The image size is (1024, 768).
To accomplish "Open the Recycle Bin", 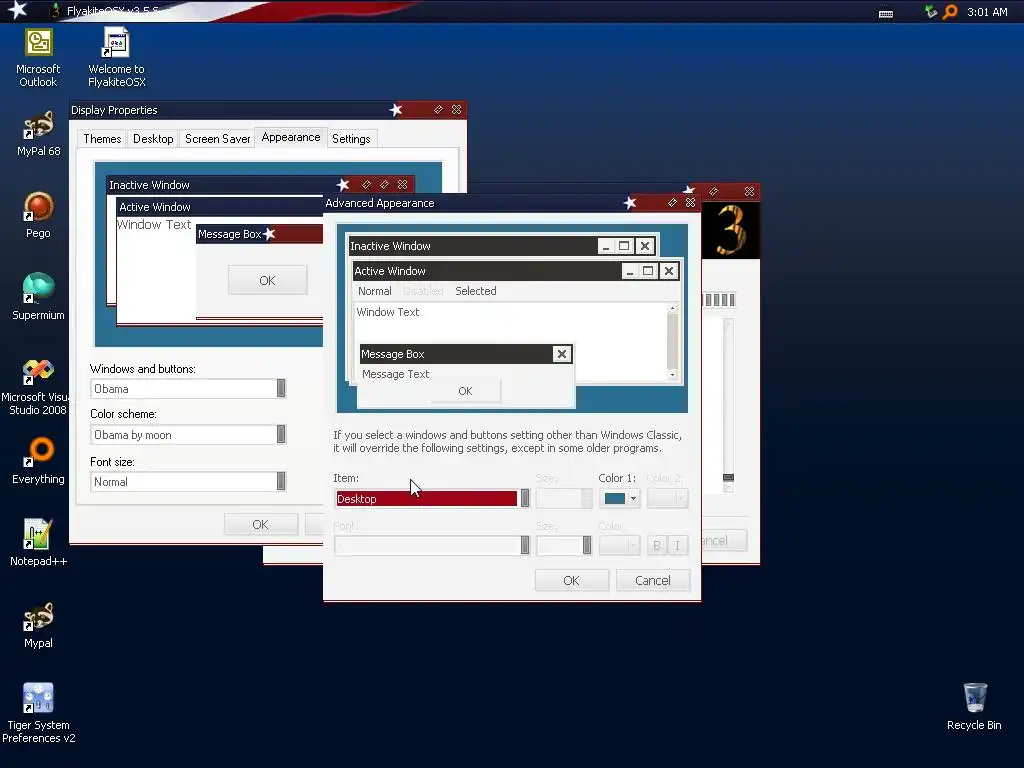I will coord(974,707).
